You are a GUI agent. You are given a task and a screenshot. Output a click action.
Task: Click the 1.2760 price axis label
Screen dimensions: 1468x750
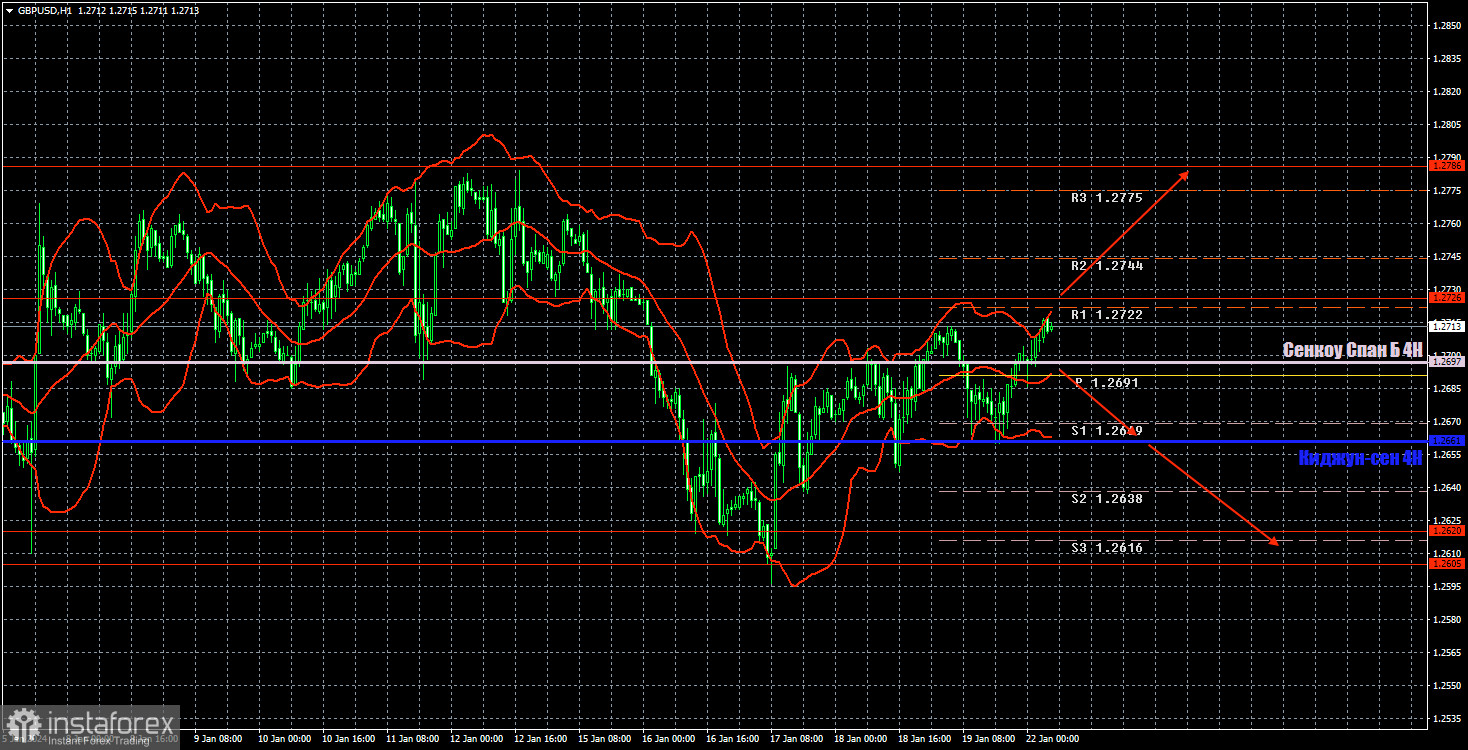pyautogui.click(x=1447, y=223)
